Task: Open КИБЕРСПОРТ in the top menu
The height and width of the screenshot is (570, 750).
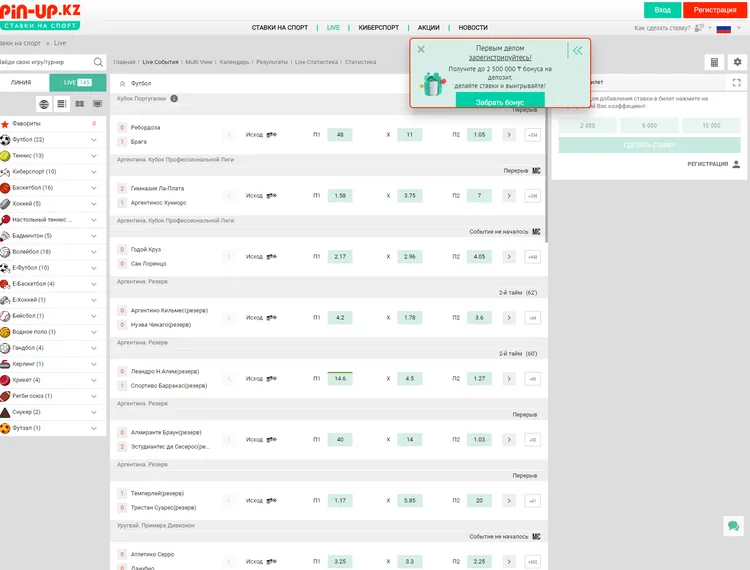Action: (379, 28)
